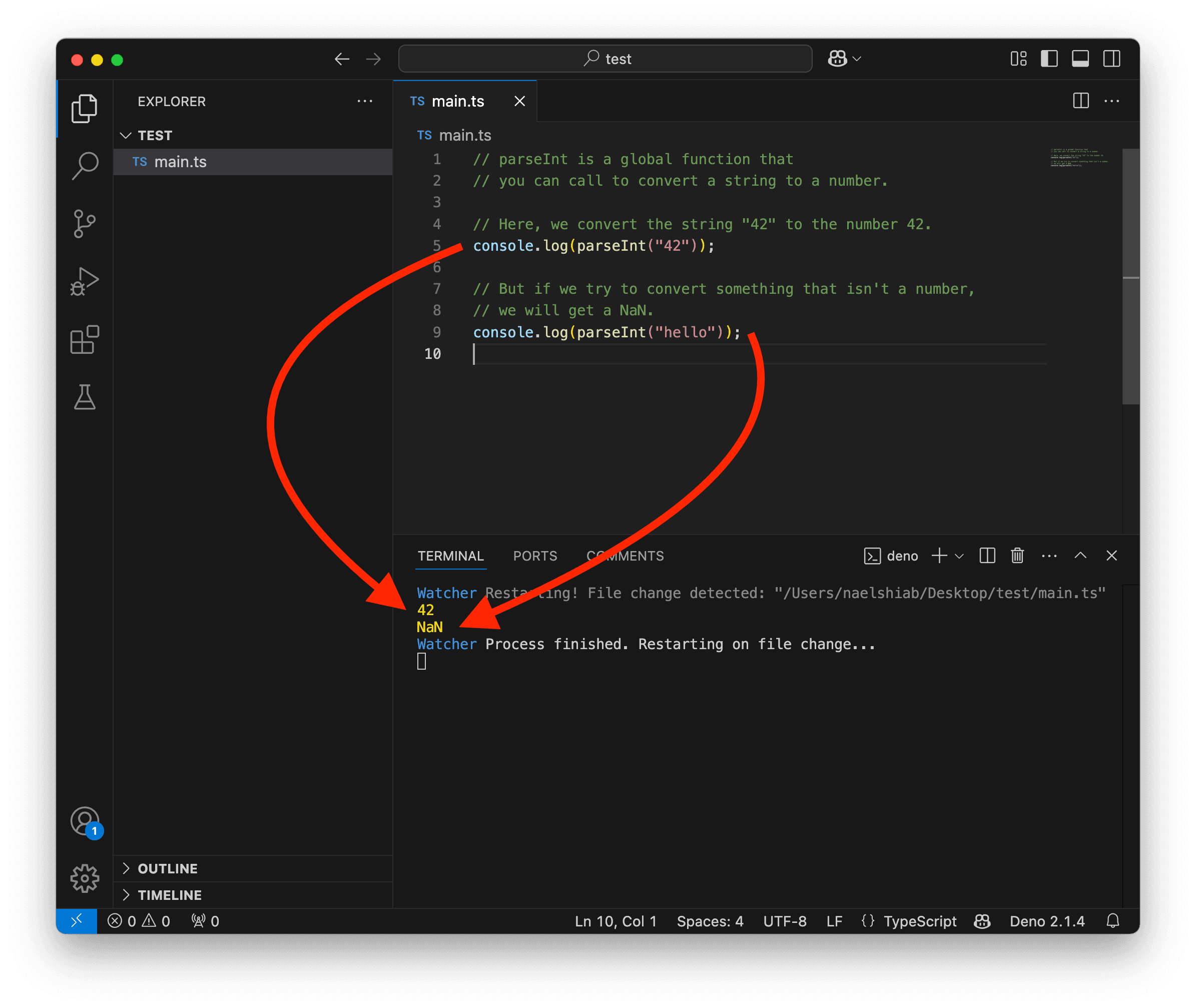Viewport: 1196px width, 1008px height.
Task: Click the Deno 2.1.4 status item
Action: point(1047,921)
